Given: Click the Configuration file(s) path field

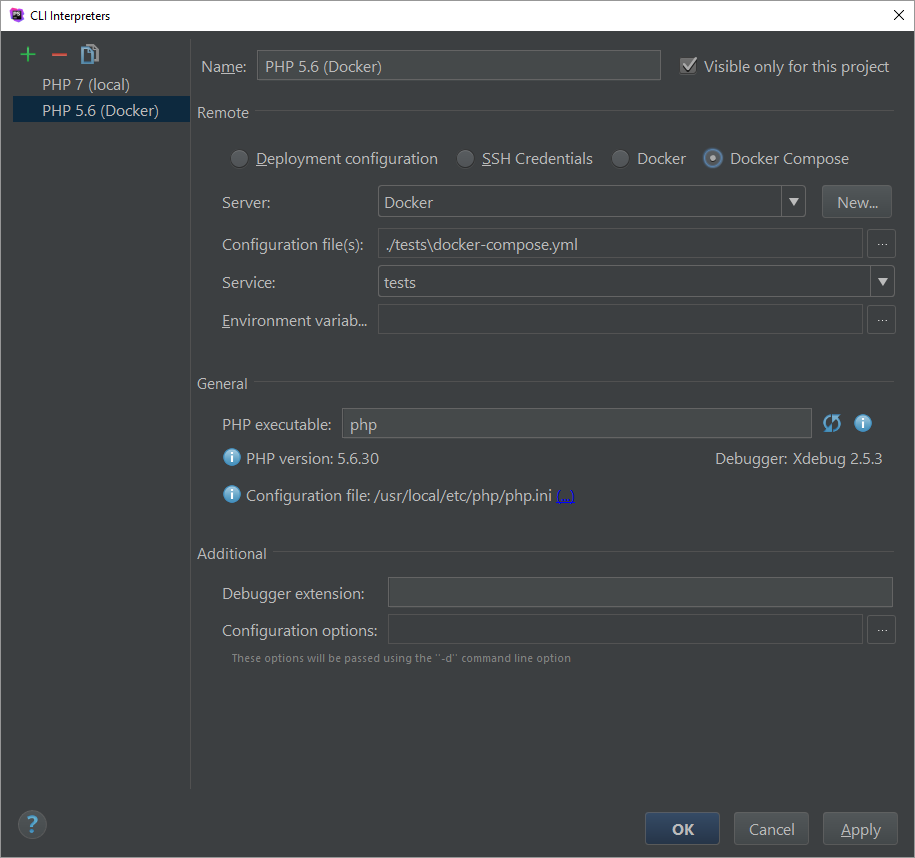Looking at the screenshot, I should 620,244.
